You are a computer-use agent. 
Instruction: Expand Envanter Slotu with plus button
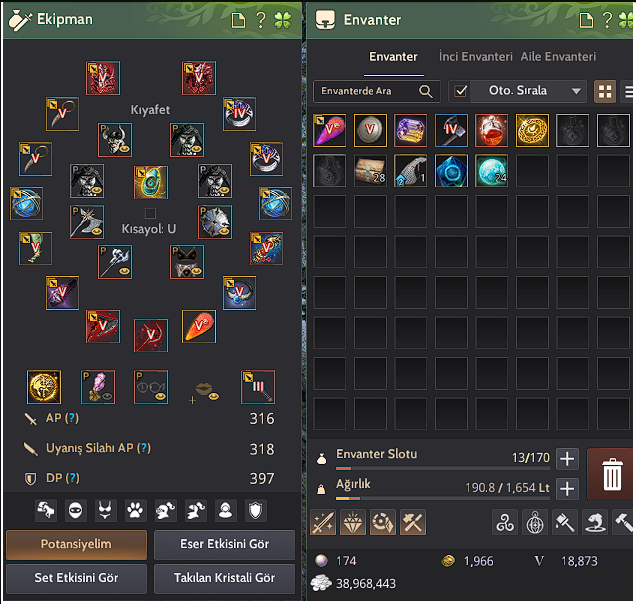(567, 459)
